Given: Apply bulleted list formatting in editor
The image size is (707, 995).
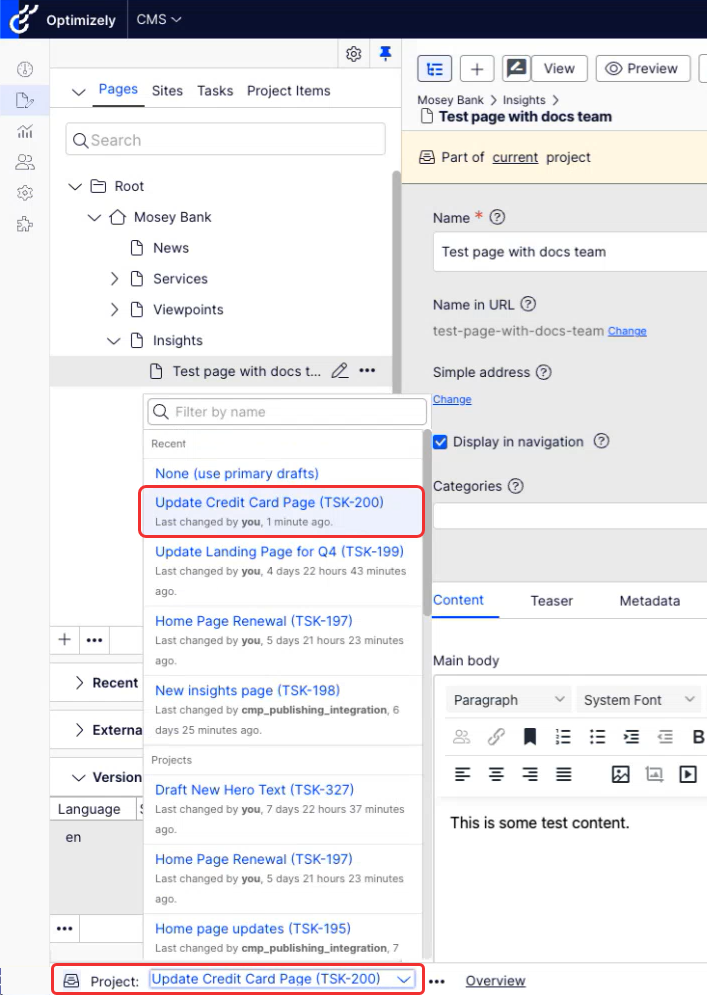Looking at the screenshot, I should [597, 737].
